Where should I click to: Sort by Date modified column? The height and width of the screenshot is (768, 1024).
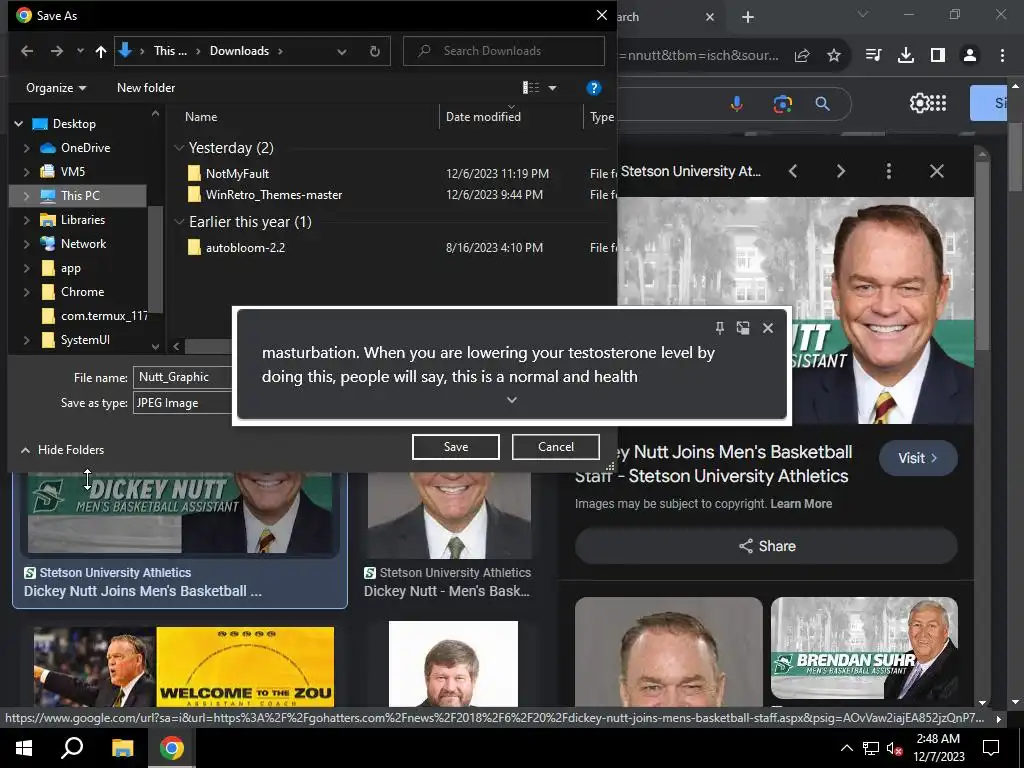tap(483, 117)
